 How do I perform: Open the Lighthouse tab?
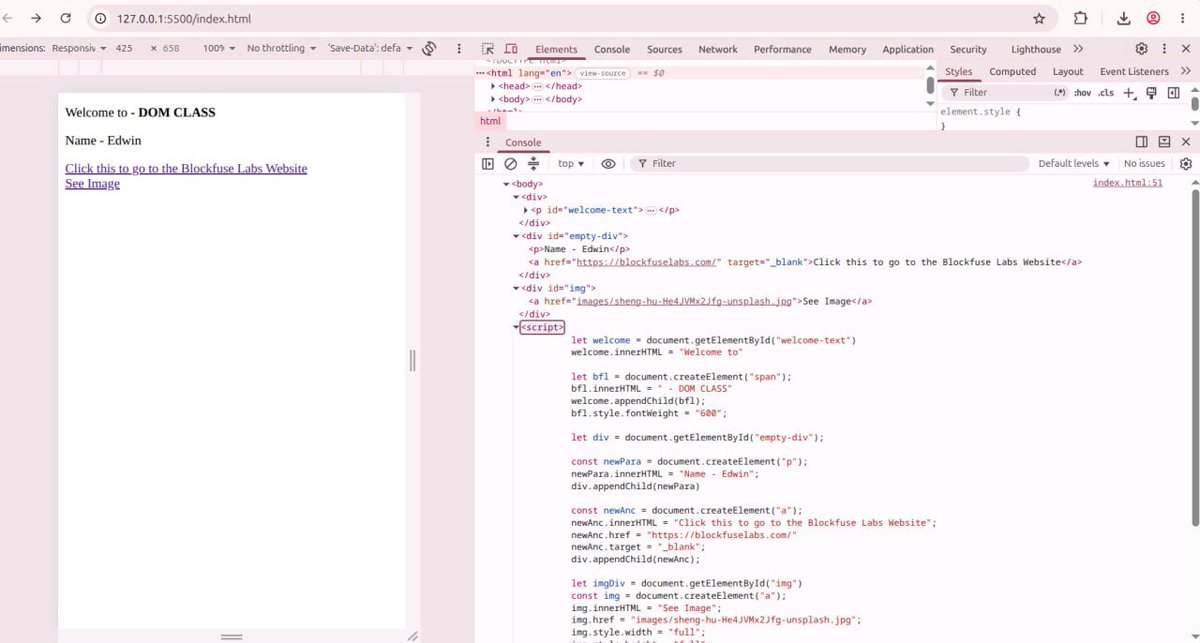(1036, 49)
